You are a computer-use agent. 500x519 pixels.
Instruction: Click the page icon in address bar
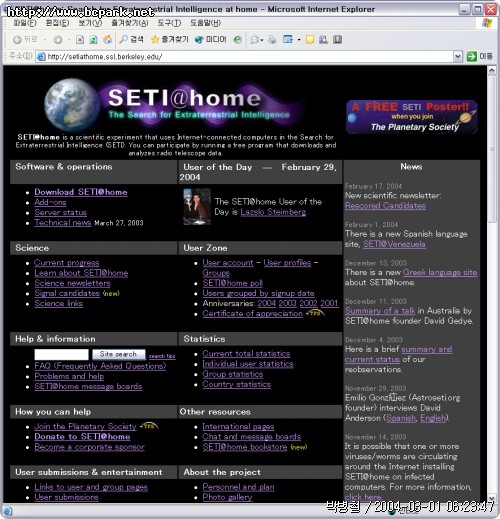[41, 57]
